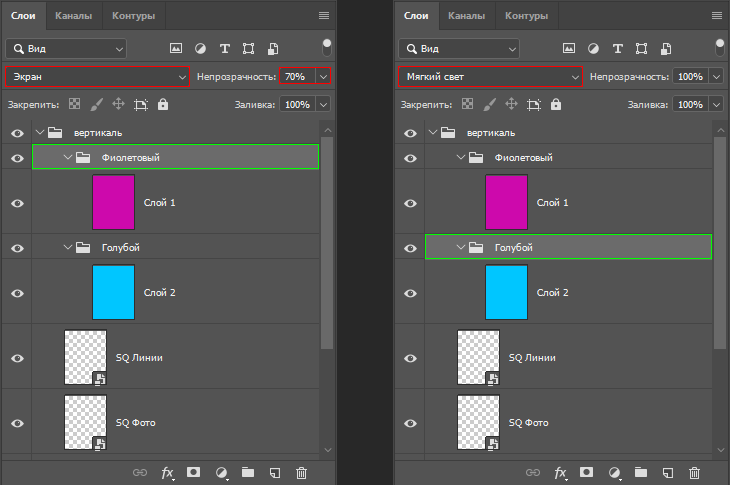Viewport: 730px width, 485px height.
Task: Lock all padlock icon in left panel
Action: point(162,104)
